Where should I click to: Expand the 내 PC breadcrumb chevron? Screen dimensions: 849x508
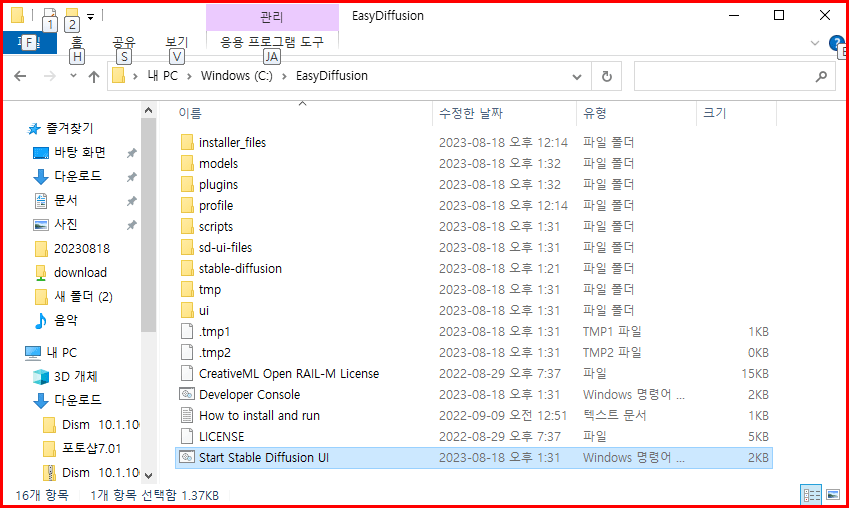[x=190, y=76]
